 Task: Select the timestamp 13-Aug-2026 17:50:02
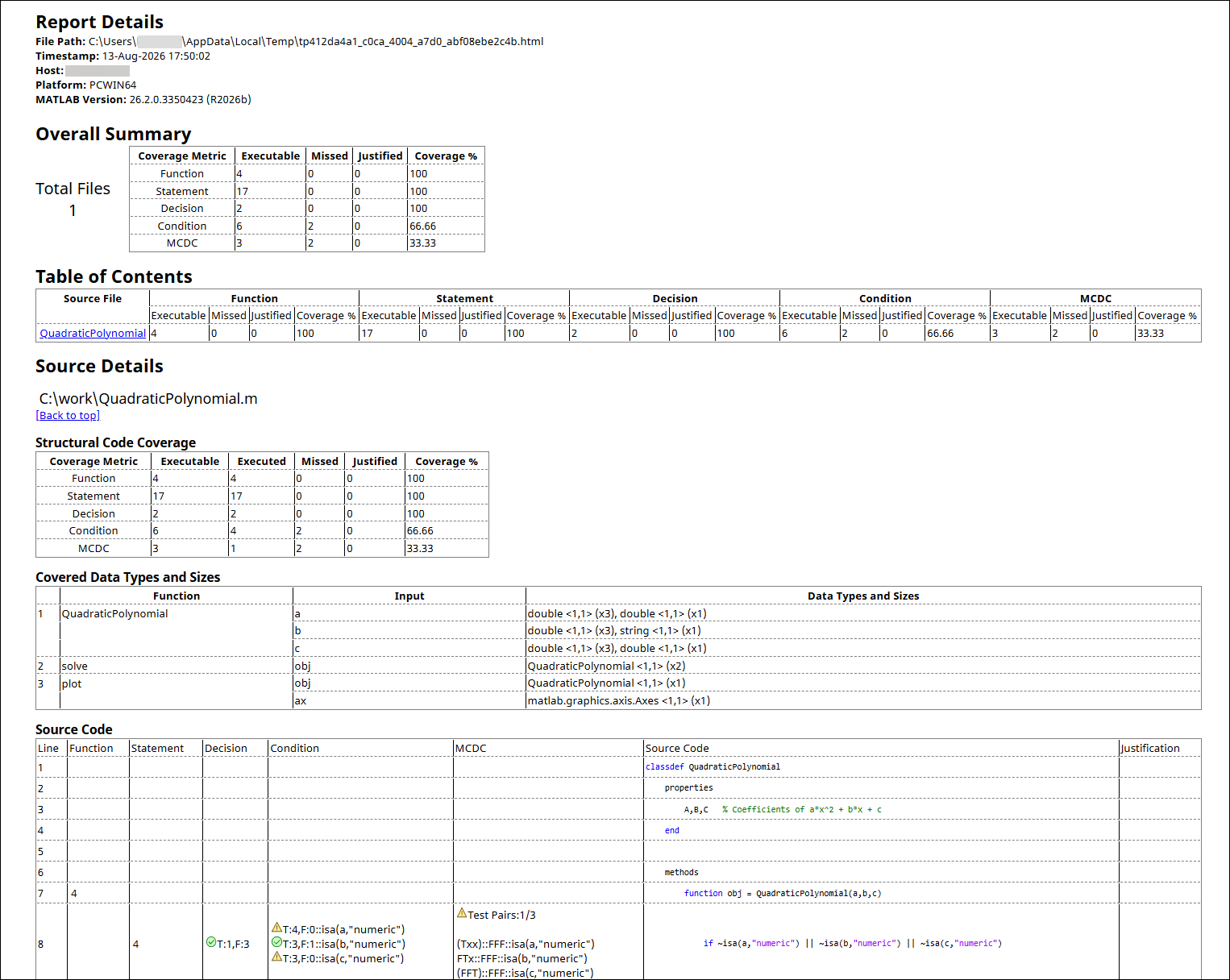pyautogui.click(x=156, y=56)
